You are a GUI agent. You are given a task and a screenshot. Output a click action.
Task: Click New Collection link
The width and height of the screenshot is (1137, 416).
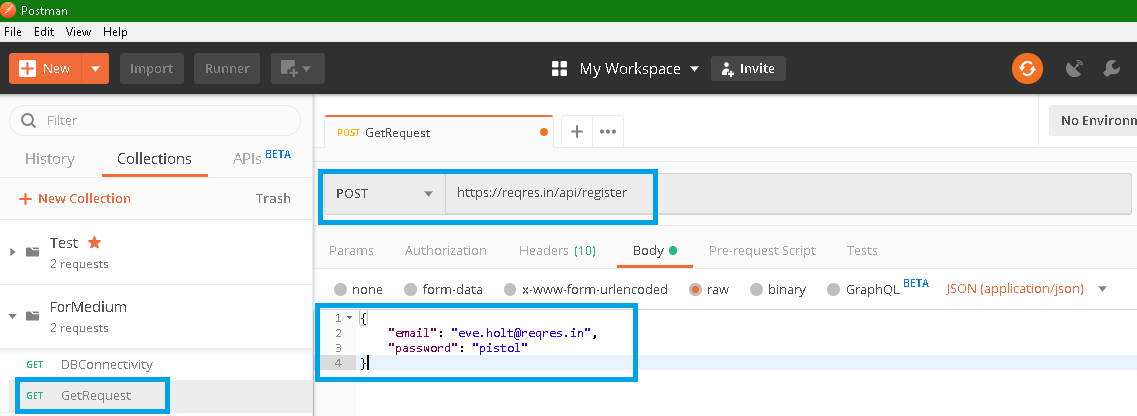click(x=75, y=199)
